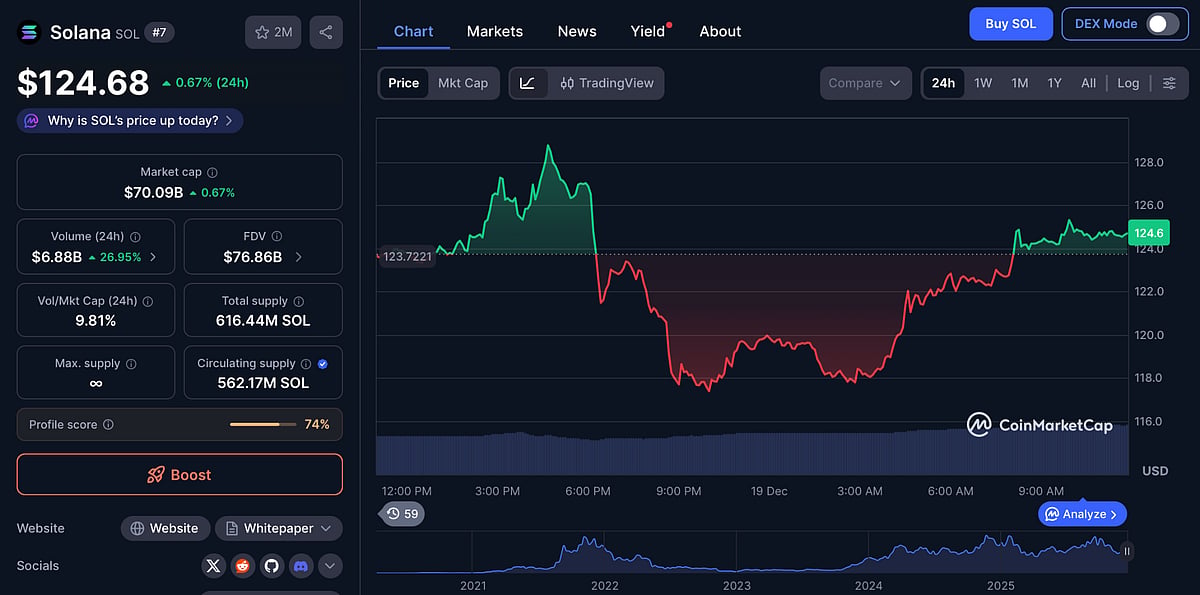Open the Yield tab
Viewport: 1200px width, 595px height.
pos(649,31)
